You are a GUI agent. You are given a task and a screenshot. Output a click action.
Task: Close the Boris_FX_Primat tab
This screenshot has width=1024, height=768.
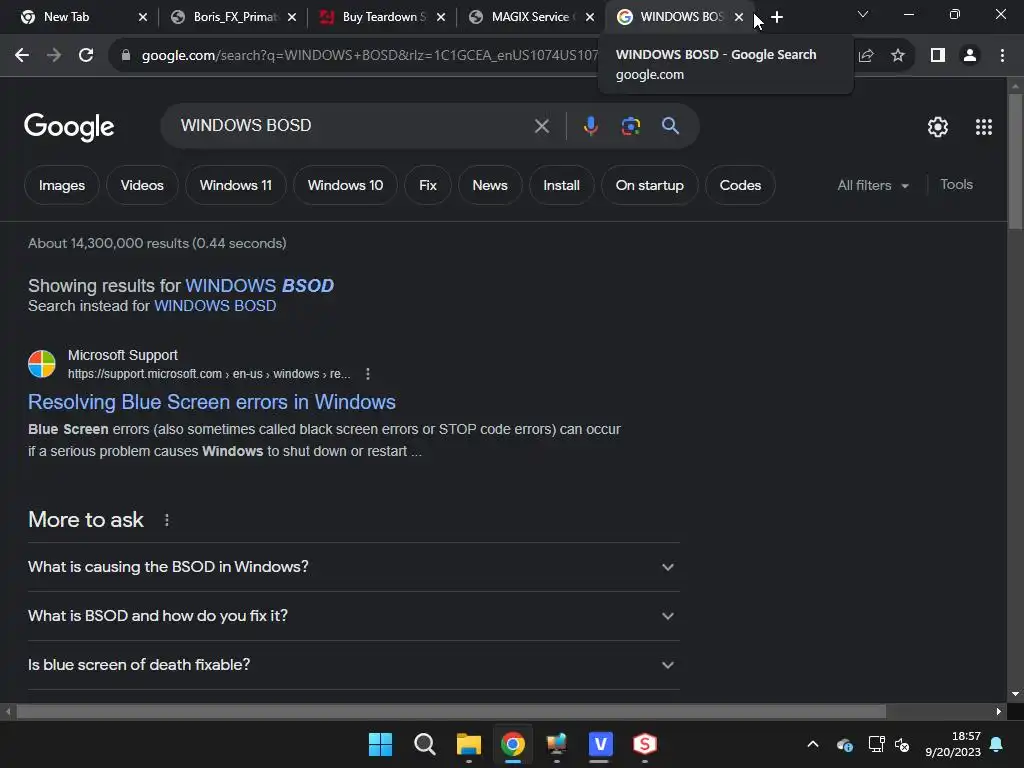[292, 17]
